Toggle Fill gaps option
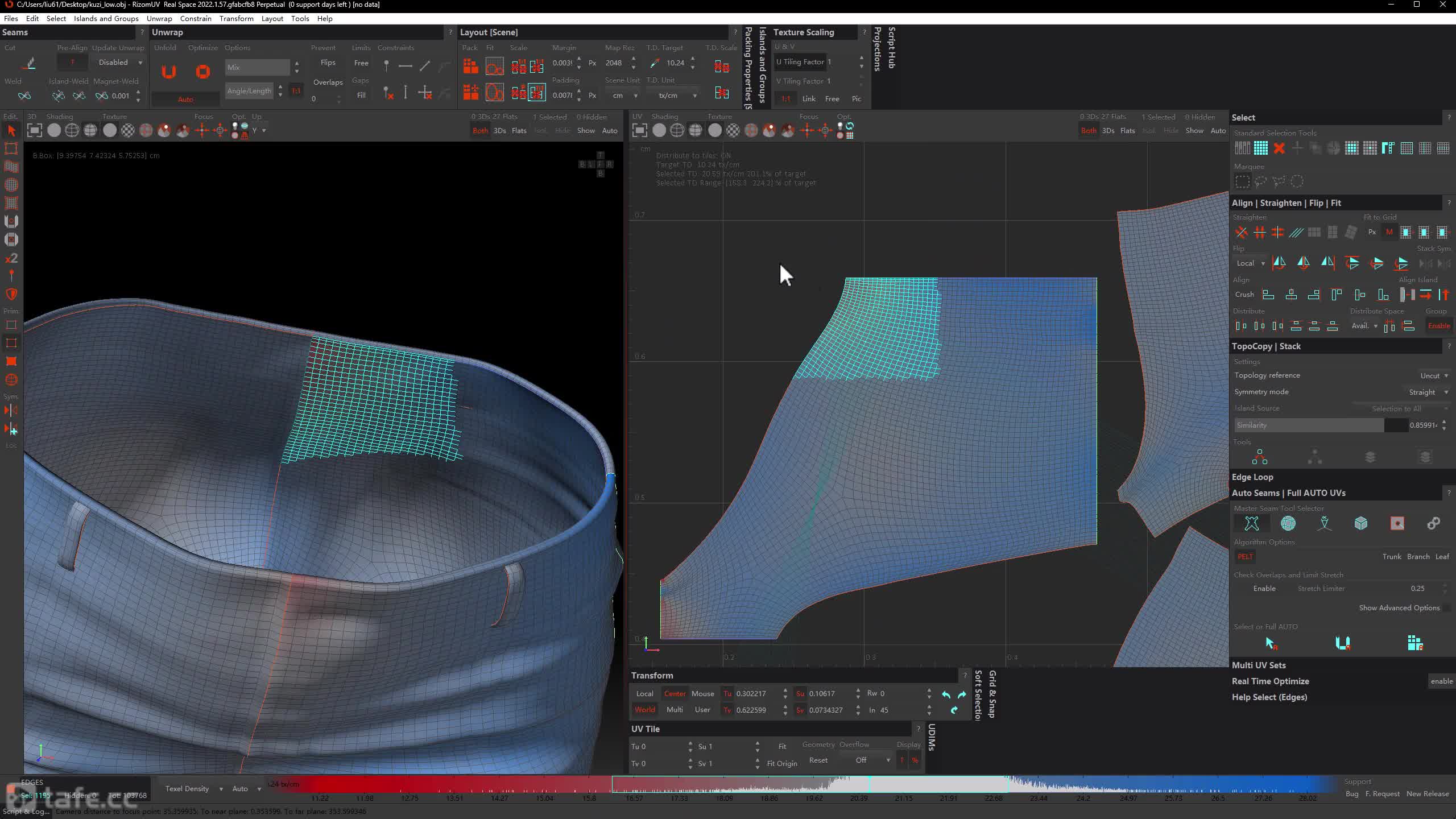Image resolution: width=1456 pixels, height=819 pixels. (361, 95)
